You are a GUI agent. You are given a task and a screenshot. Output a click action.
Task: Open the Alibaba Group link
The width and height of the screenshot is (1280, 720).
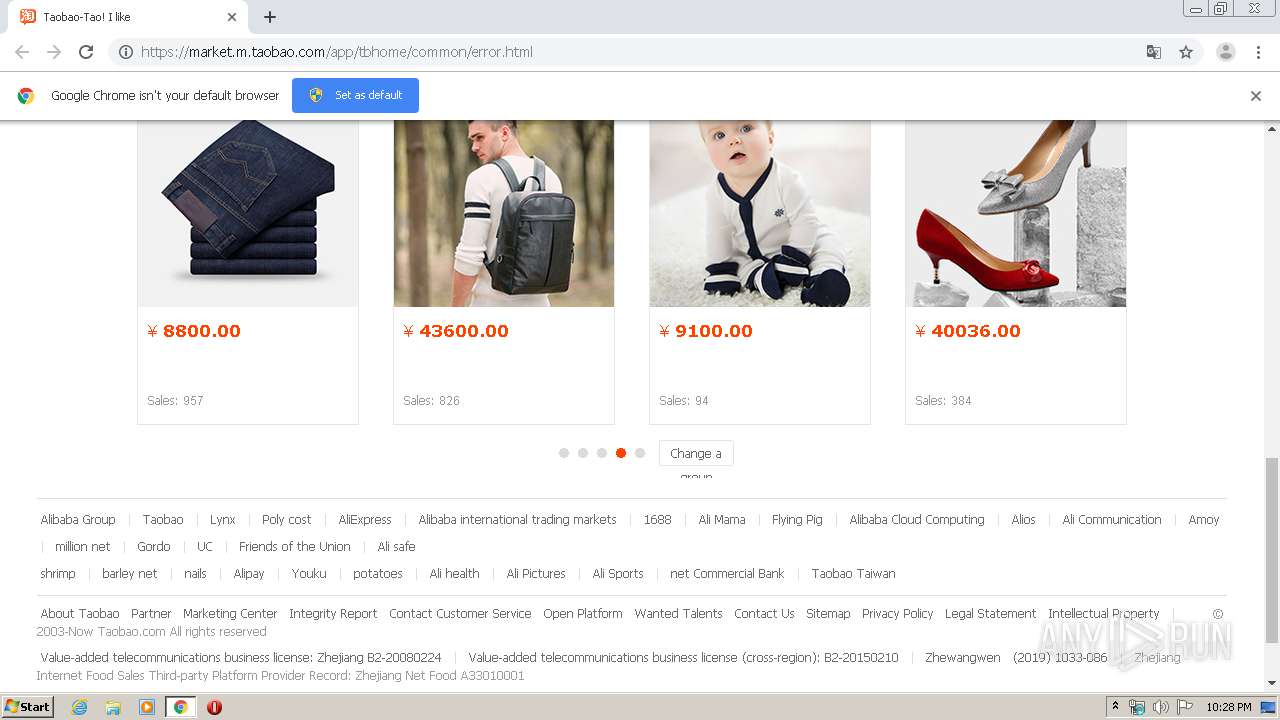pos(78,520)
